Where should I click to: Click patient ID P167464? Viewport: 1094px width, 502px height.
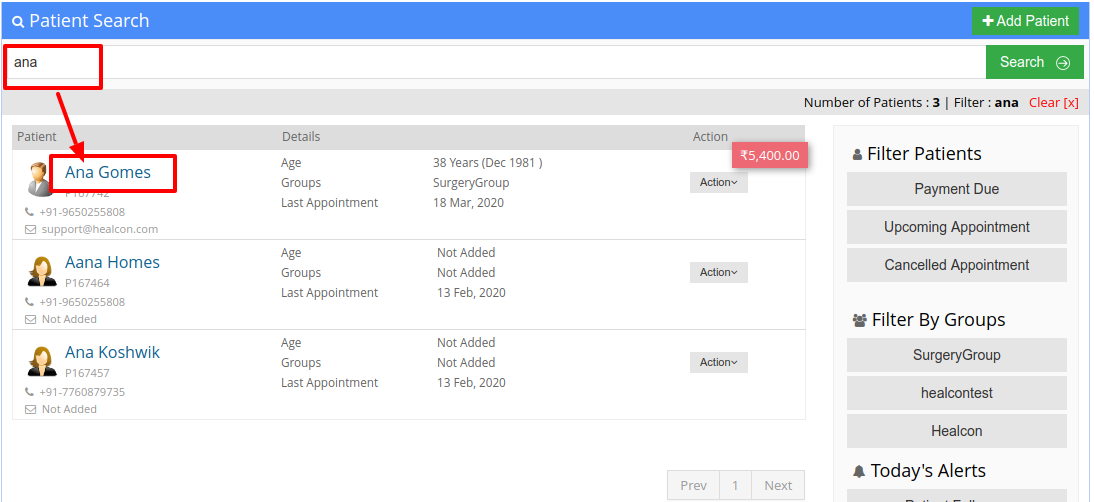(87, 283)
